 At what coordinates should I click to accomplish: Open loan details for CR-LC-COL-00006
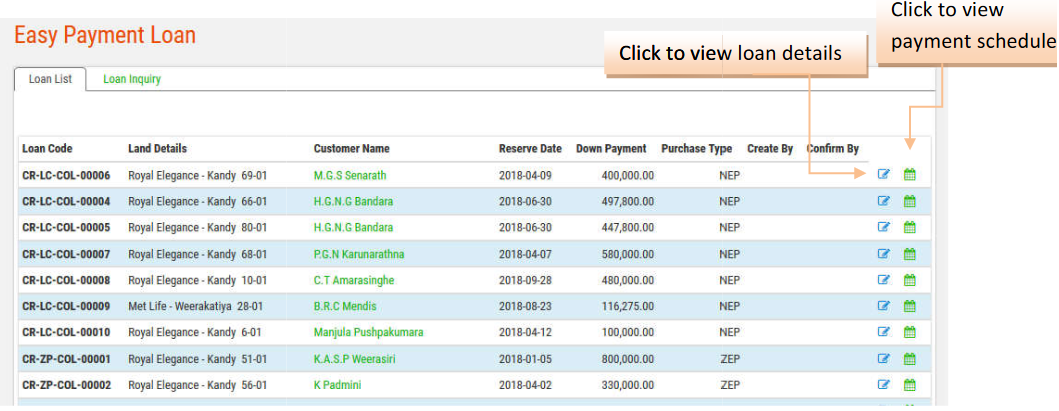(883, 175)
